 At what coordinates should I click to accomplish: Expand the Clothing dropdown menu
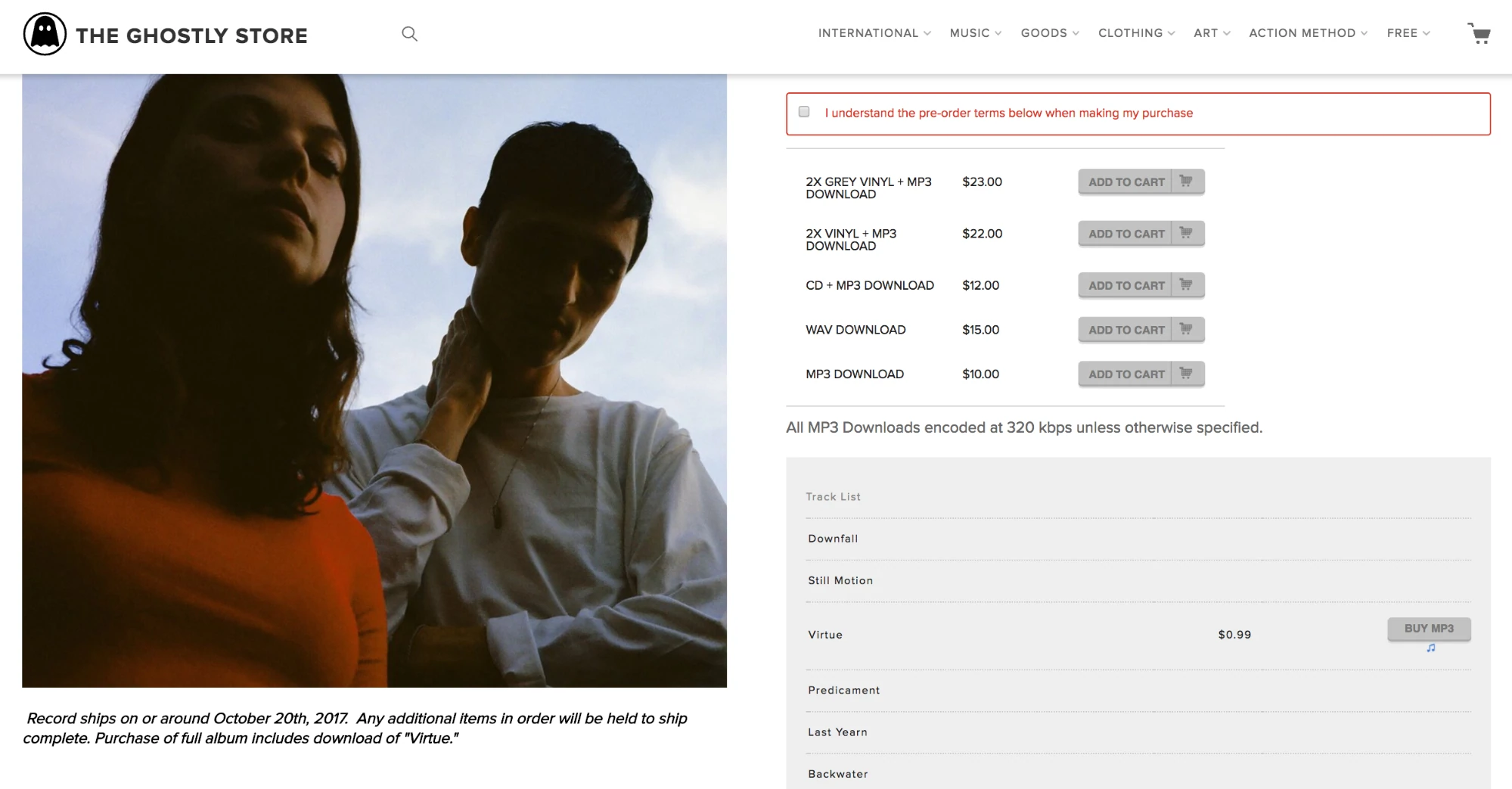(1136, 33)
